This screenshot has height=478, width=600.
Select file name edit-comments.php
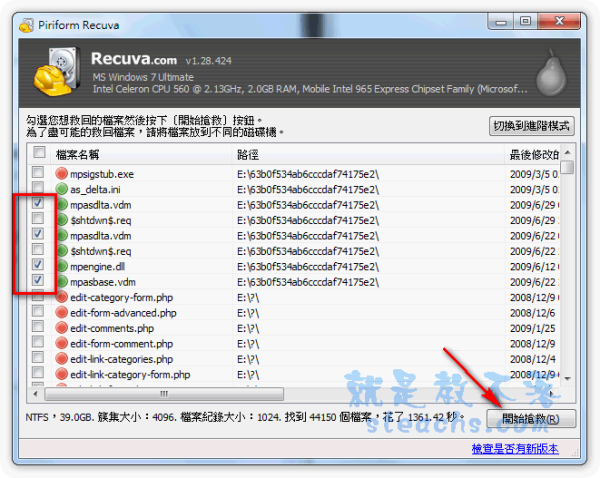coord(112,328)
